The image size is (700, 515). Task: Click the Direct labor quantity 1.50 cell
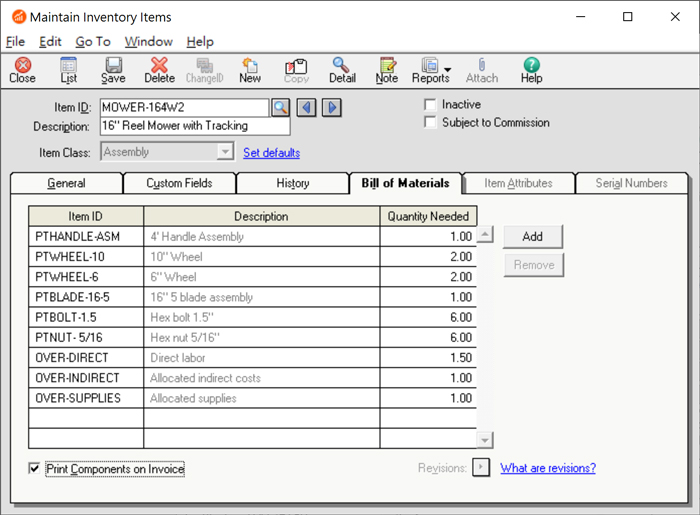(x=428, y=357)
